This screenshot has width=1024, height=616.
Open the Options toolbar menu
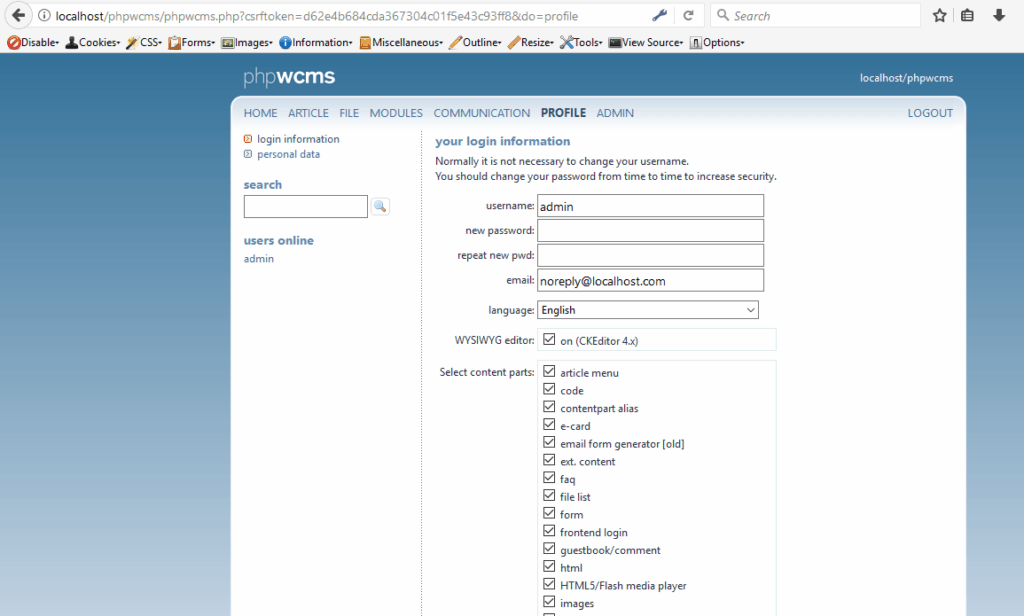click(x=717, y=42)
